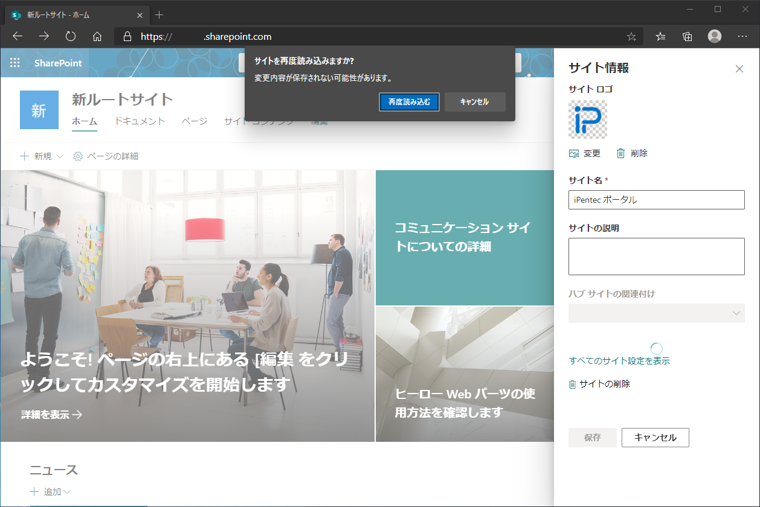Click キャンセル in site info panel
760x507 pixels.
click(x=655, y=438)
